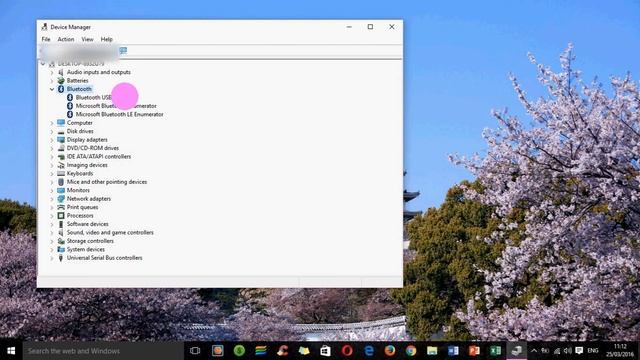Expand the Monitors category
Image resolution: width=640 pixels, height=360 pixels.
pos(52,191)
